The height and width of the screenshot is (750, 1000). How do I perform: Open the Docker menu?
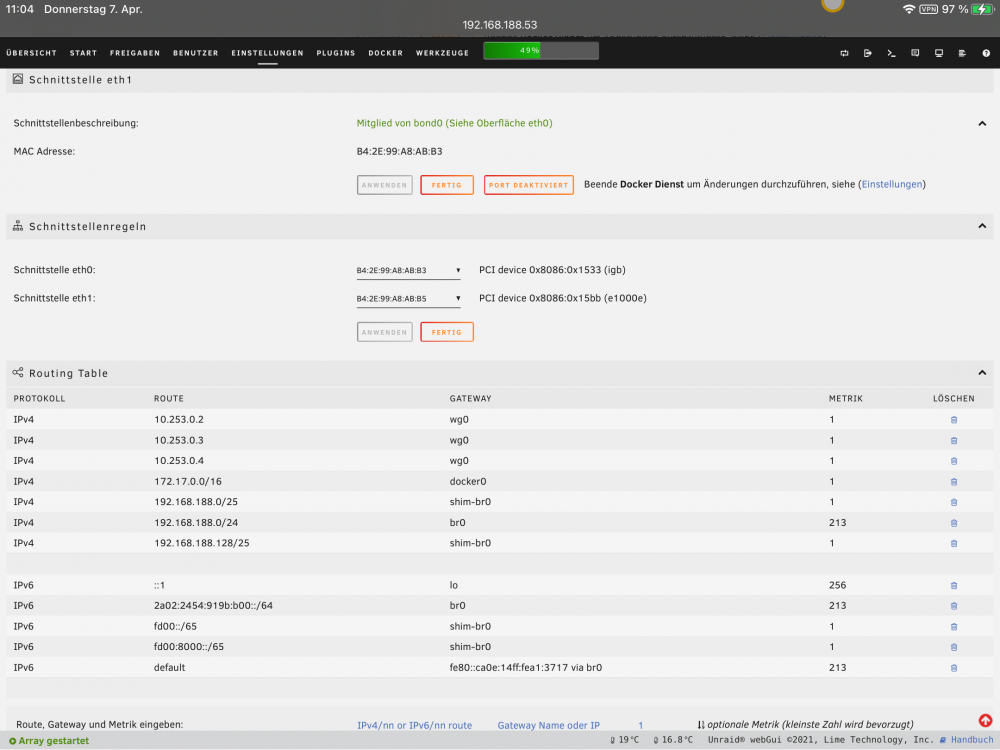[x=385, y=53]
